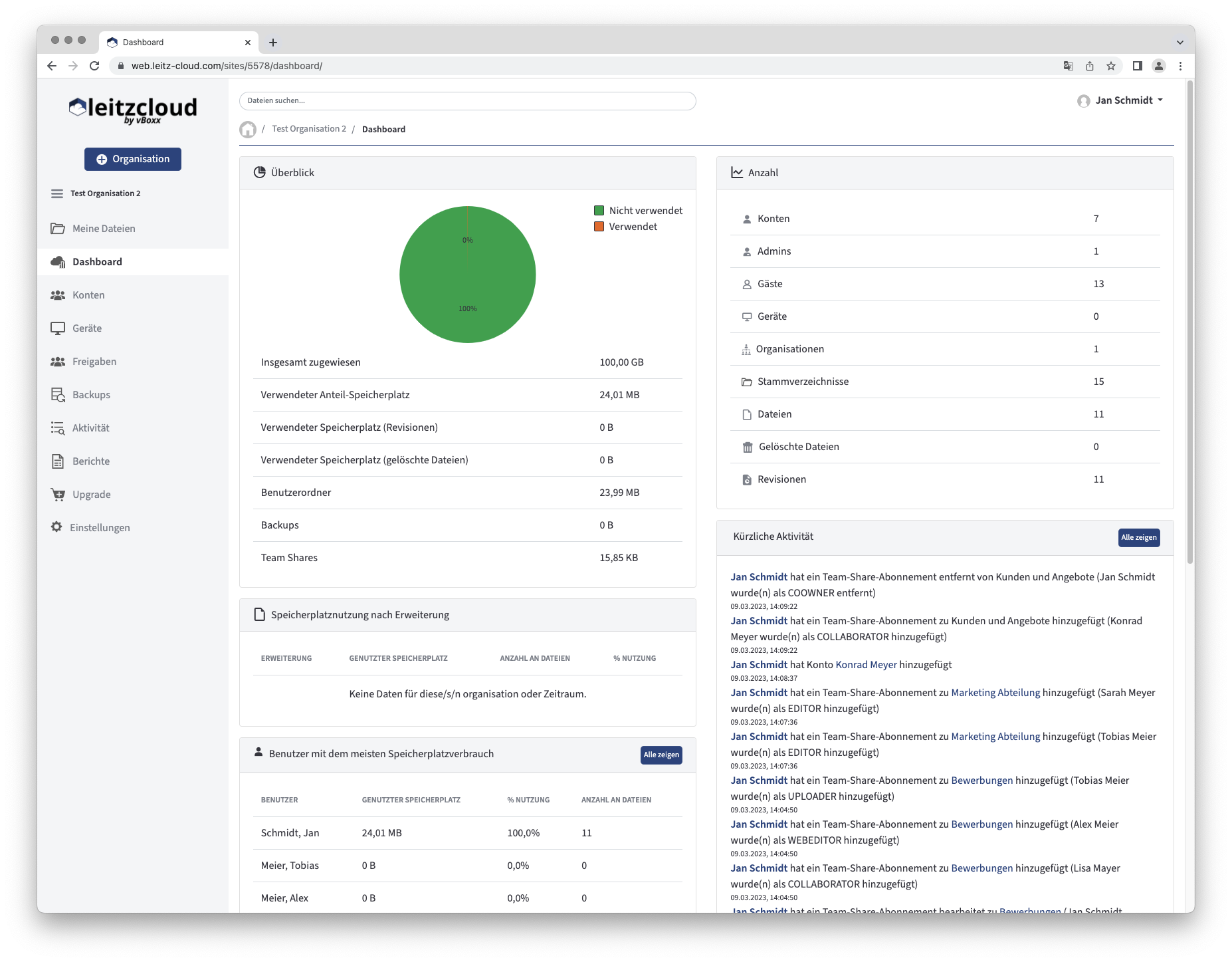Open Upgrade via the shopping cart icon
Viewport: 1232px width, 962px height.
point(56,494)
